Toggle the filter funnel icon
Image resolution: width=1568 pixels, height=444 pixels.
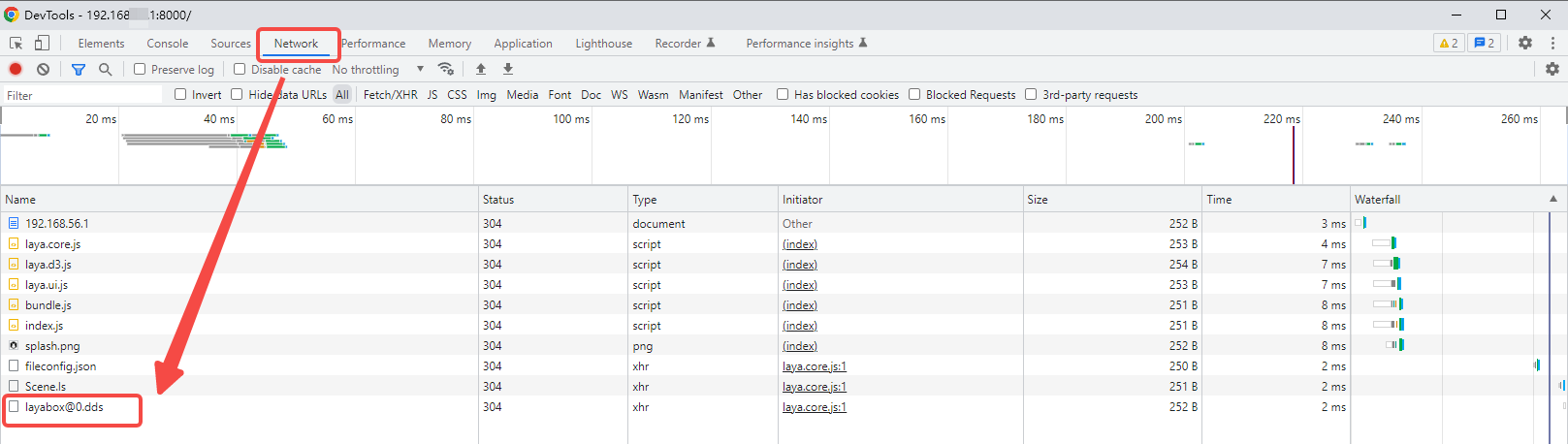pyautogui.click(x=79, y=69)
